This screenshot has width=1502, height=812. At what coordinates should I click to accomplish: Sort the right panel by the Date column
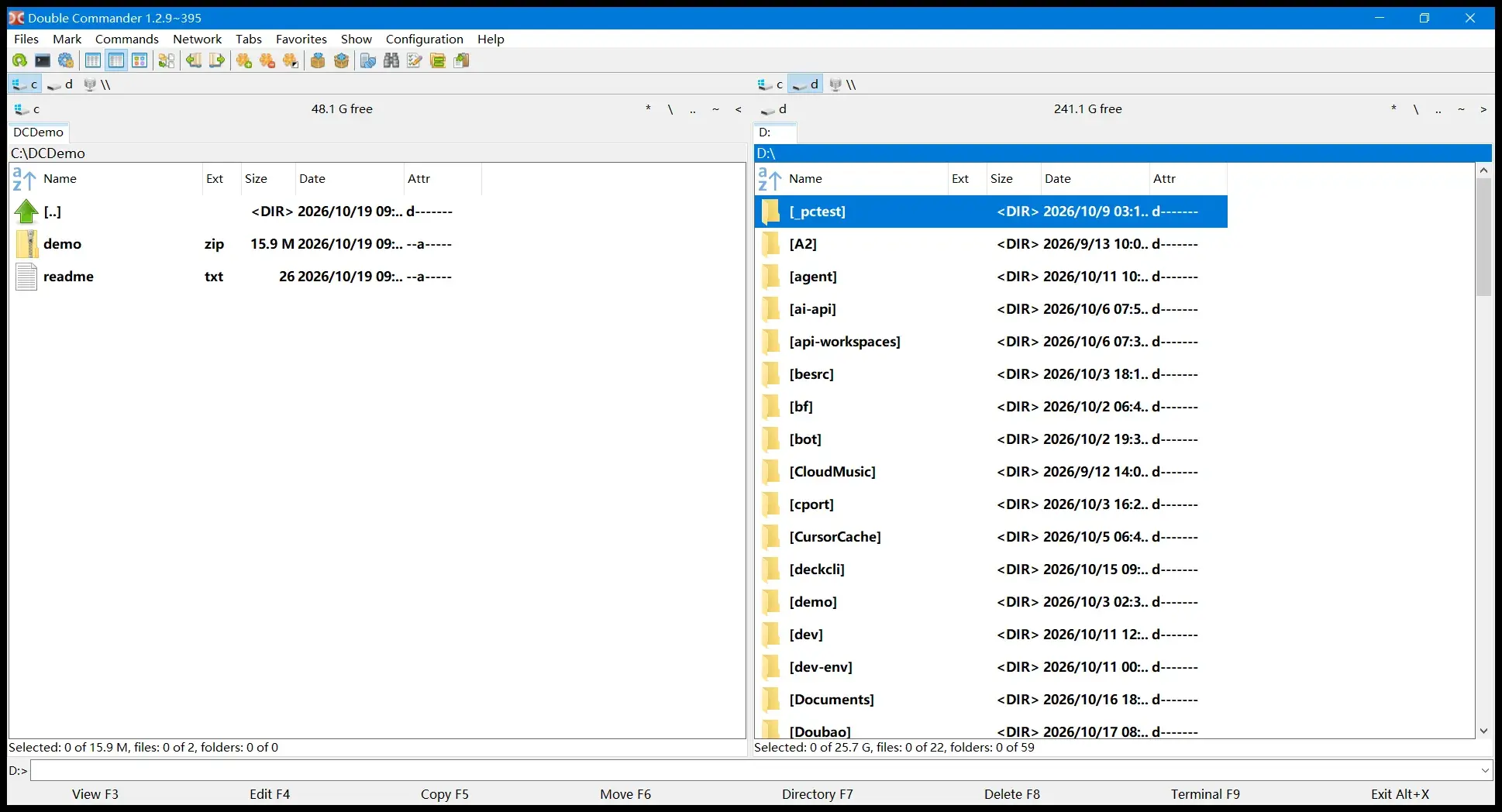tap(1094, 179)
